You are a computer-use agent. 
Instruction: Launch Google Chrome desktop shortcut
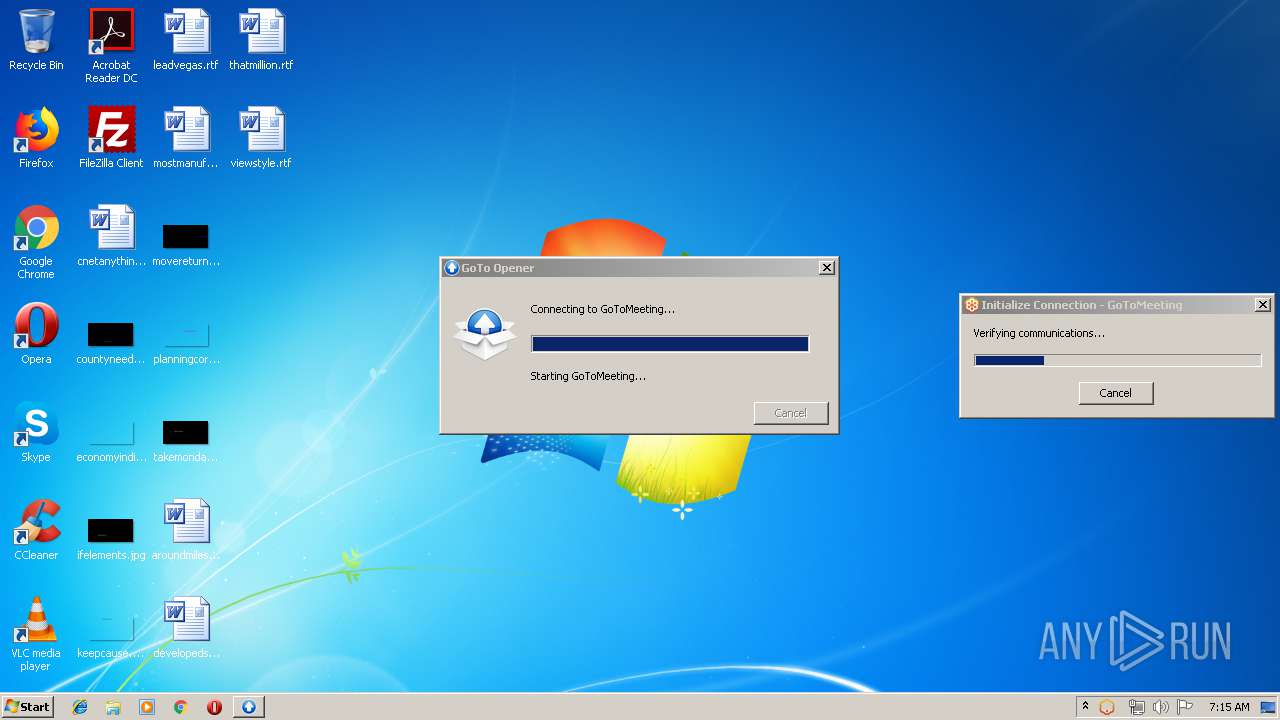(x=36, y=242)
